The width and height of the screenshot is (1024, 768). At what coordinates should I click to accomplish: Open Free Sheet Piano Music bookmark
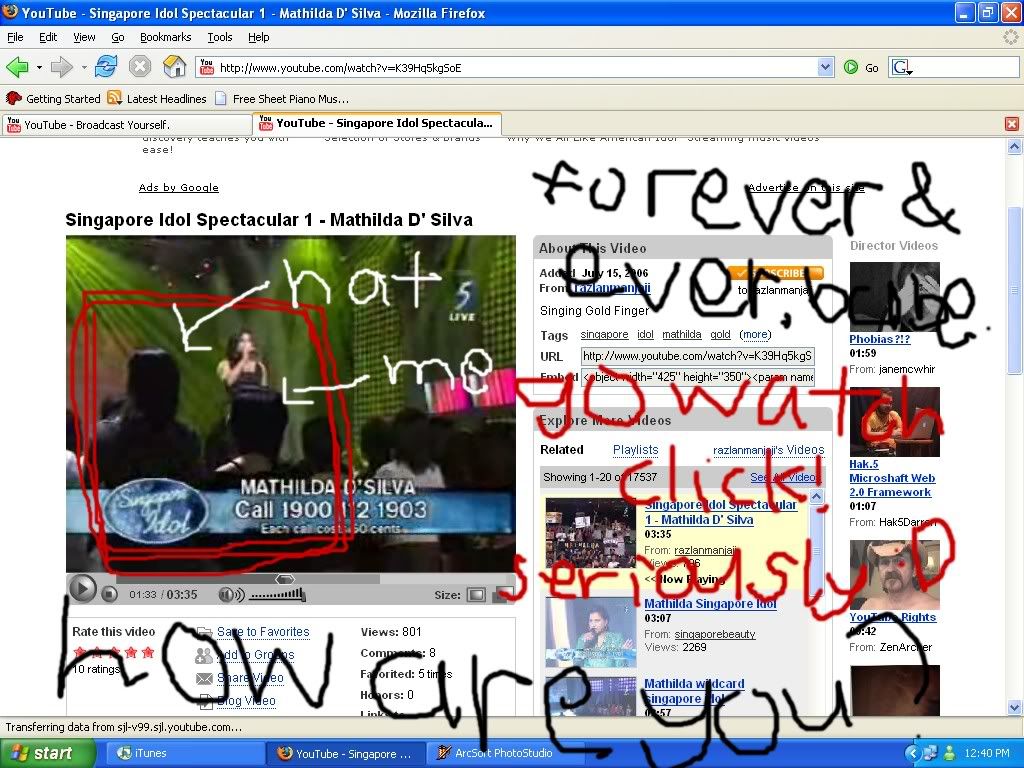(x=282, y=99)
